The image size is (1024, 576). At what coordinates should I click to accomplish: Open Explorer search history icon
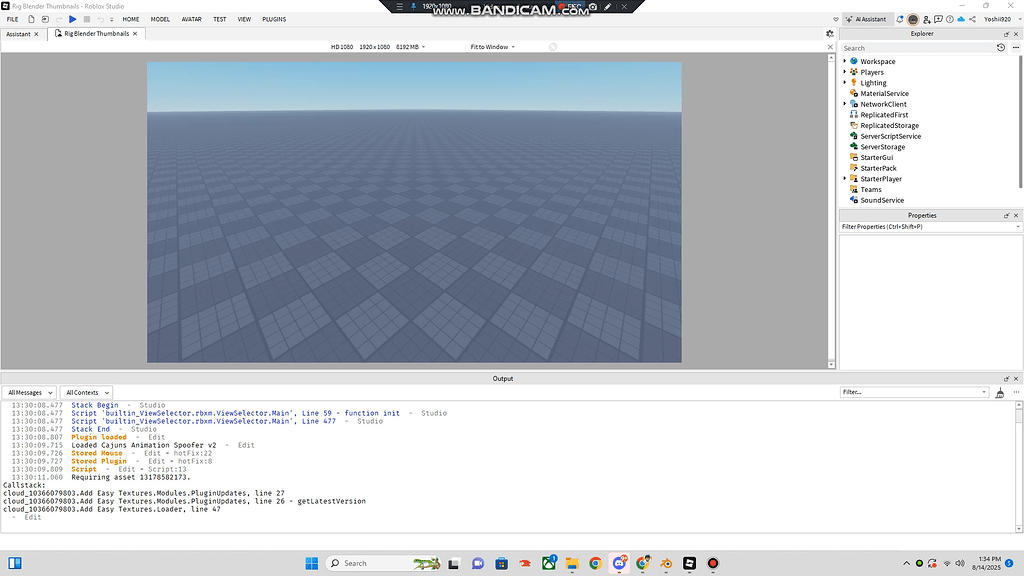pyautogui.click(x=1001, y=47)
